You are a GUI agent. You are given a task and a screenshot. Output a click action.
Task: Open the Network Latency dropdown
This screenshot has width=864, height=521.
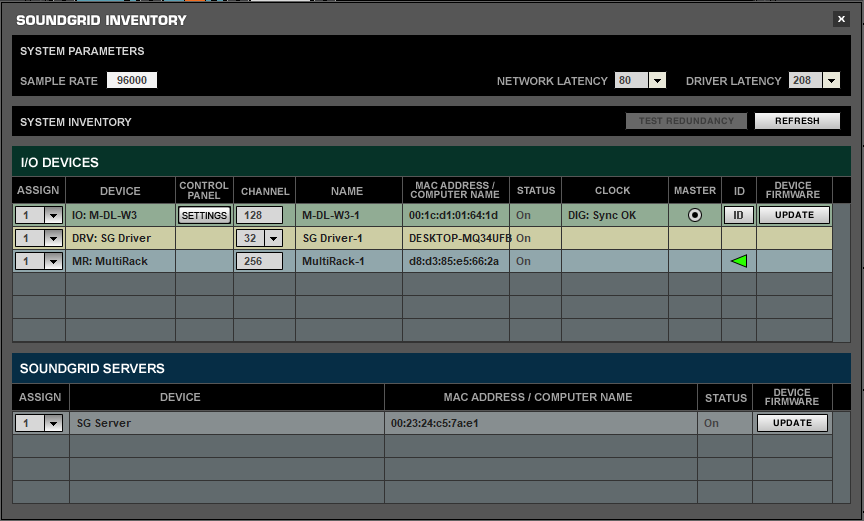pyautogui.click(x=657, y=81)
